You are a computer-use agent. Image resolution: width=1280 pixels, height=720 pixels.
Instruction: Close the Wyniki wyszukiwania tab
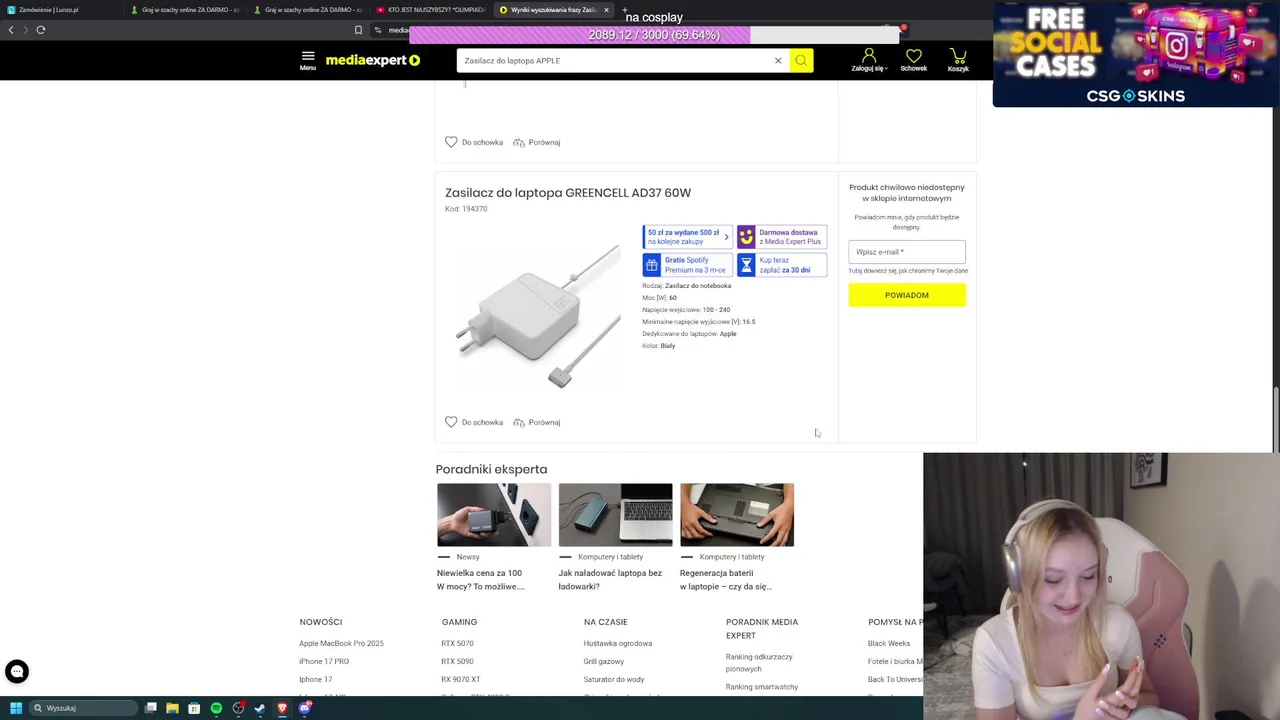click(606, 10)
